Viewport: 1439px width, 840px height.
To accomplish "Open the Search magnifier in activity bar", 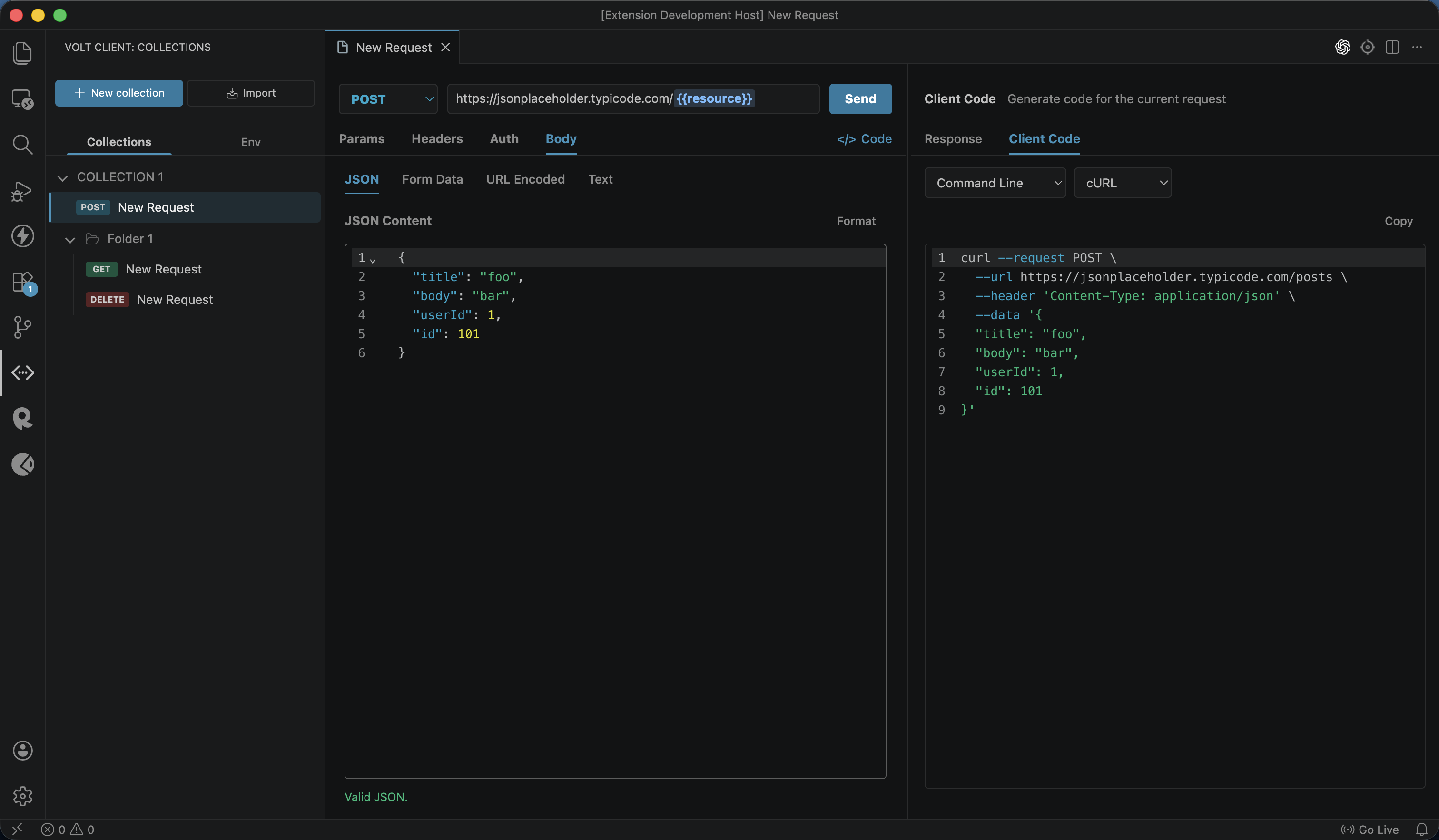I will point(22,145).
